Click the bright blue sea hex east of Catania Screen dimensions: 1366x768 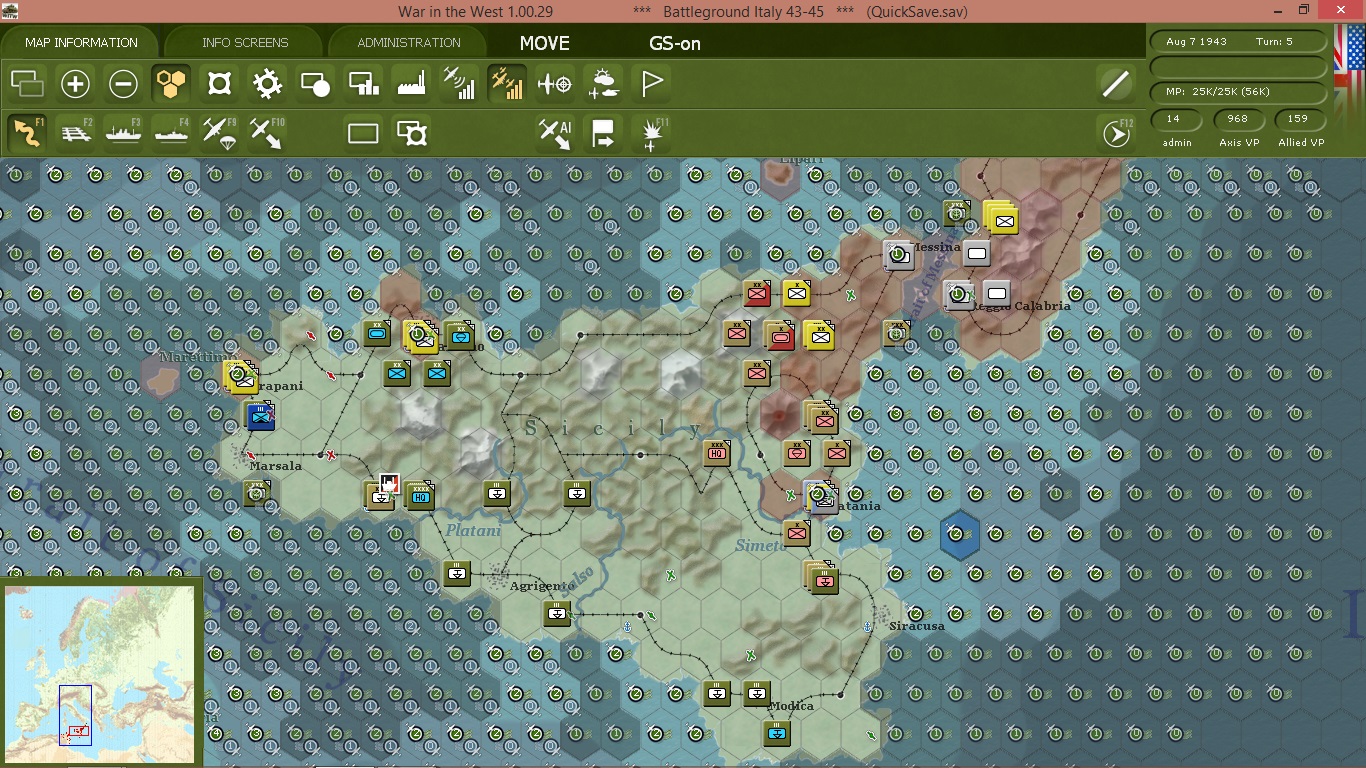coord(960,533)
